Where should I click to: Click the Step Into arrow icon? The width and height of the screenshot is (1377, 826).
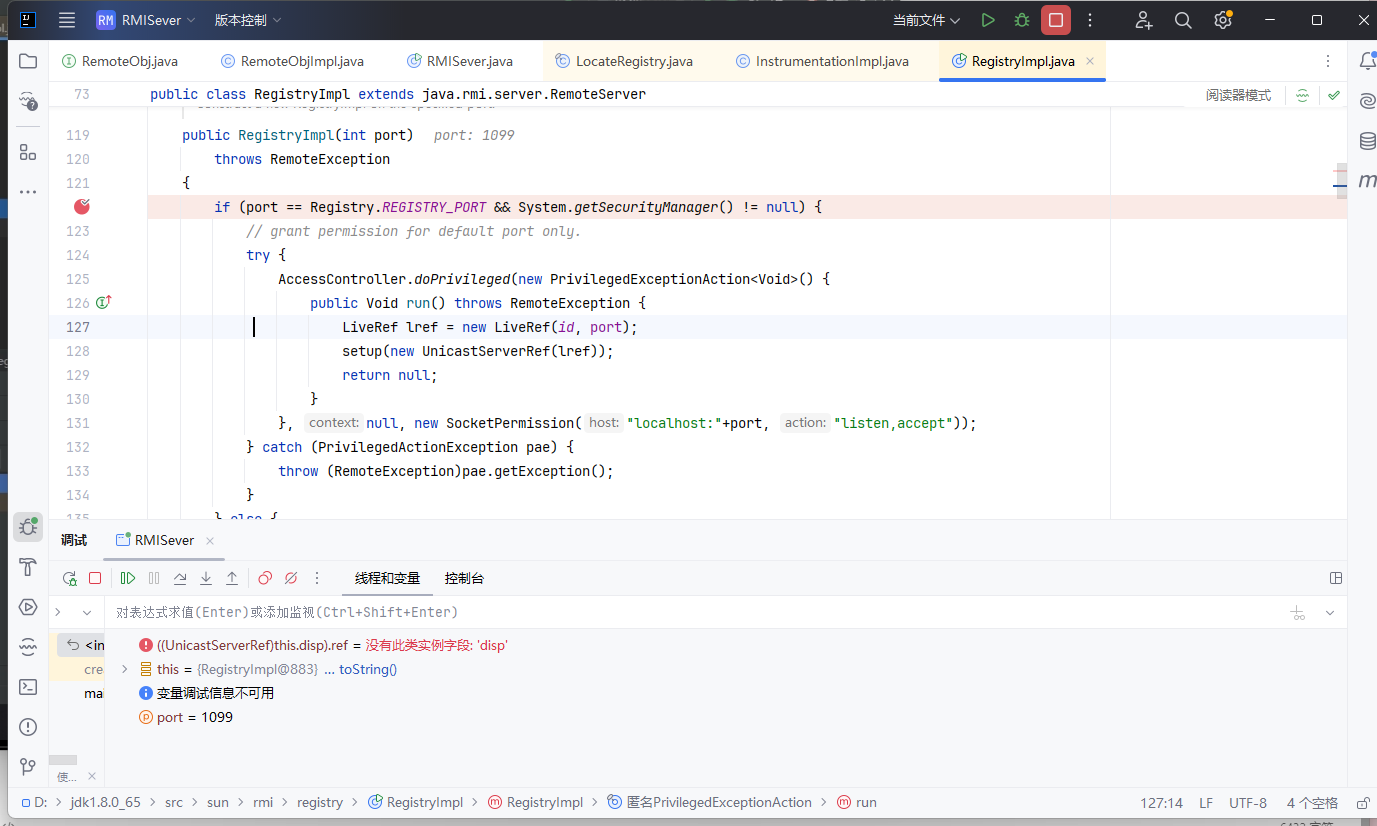[x=206, y=578]
